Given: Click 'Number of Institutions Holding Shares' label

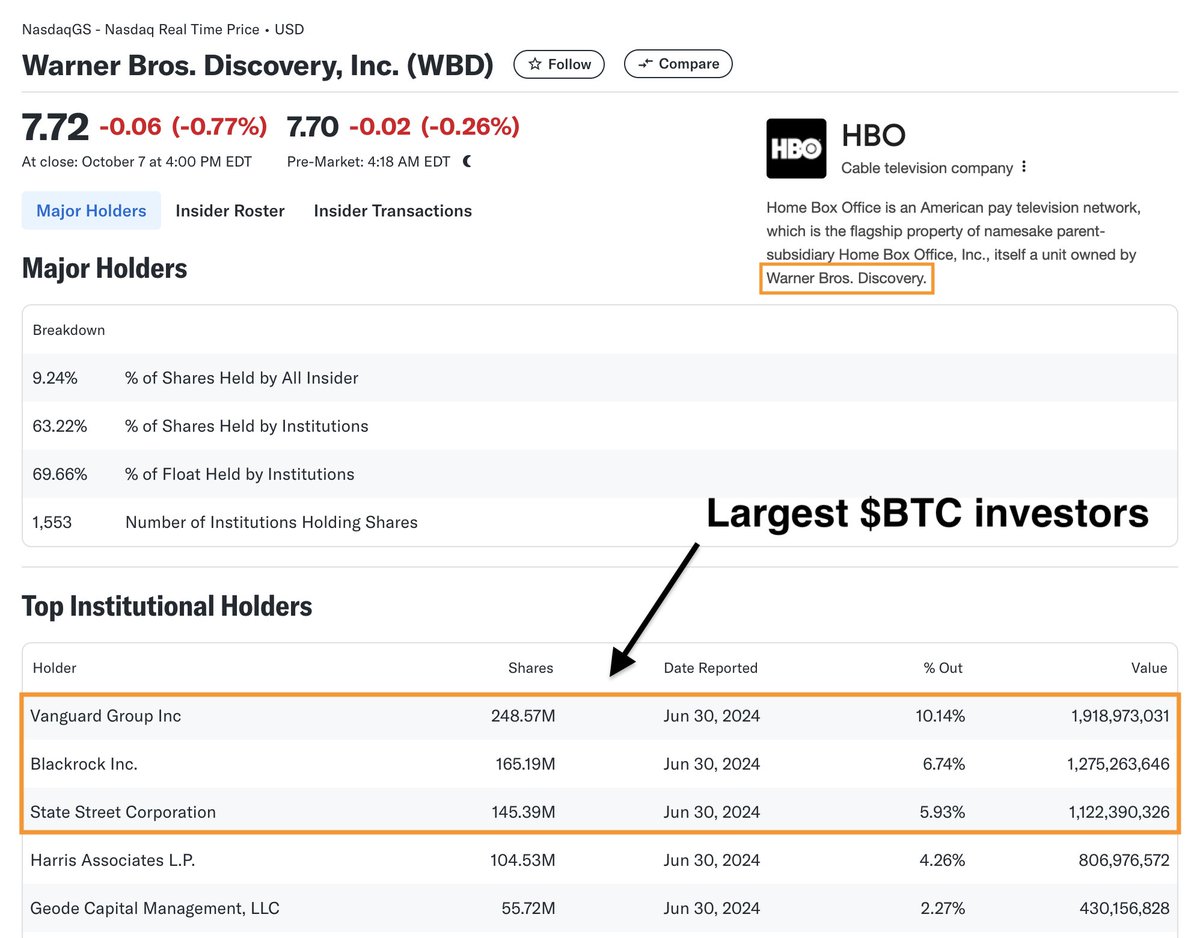Looking at the screenshot, I should [271, 522].
